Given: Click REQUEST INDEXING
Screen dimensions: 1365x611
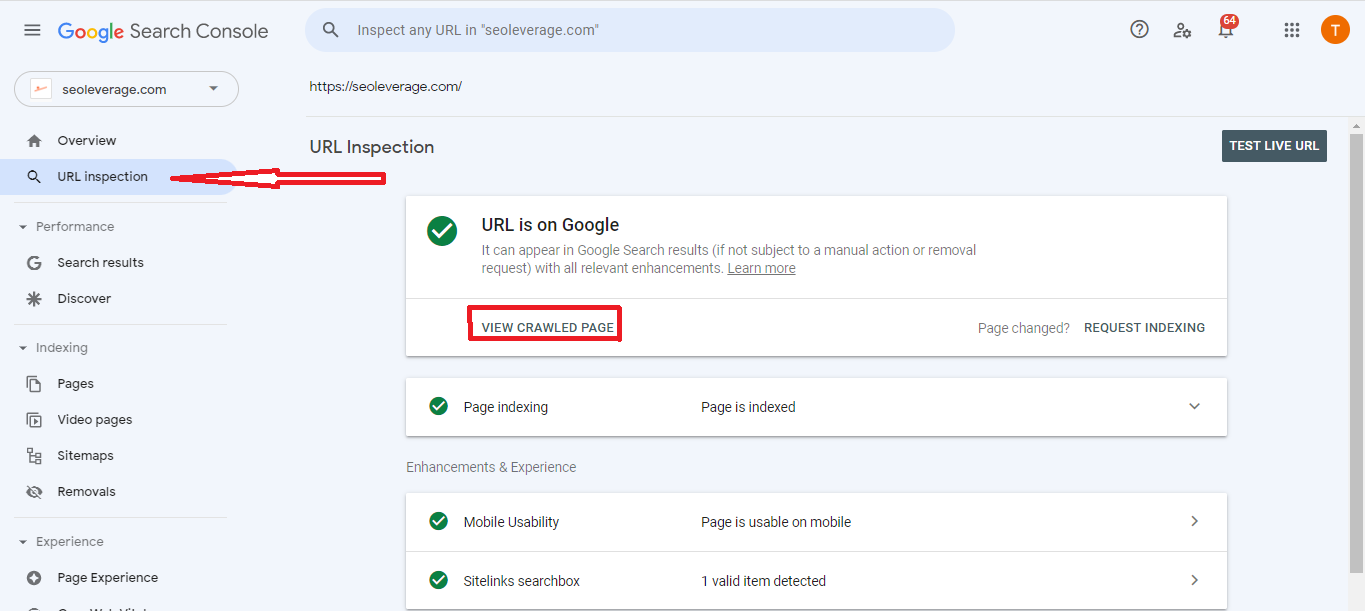Looking at the screenshot, I should tap(1144, 327).
